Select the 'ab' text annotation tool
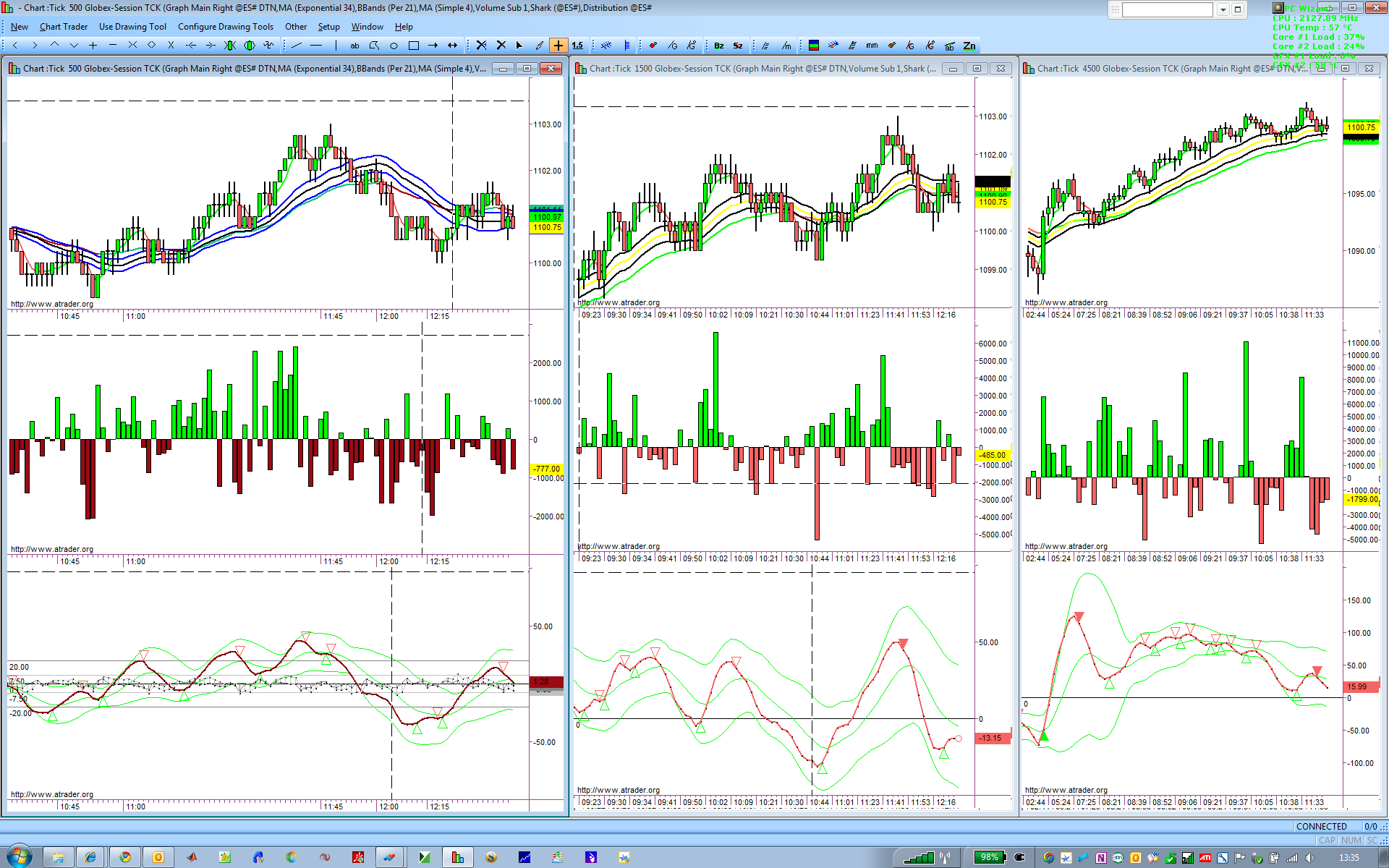Screen dimensions: 1389x868 (x=354, y=46)
